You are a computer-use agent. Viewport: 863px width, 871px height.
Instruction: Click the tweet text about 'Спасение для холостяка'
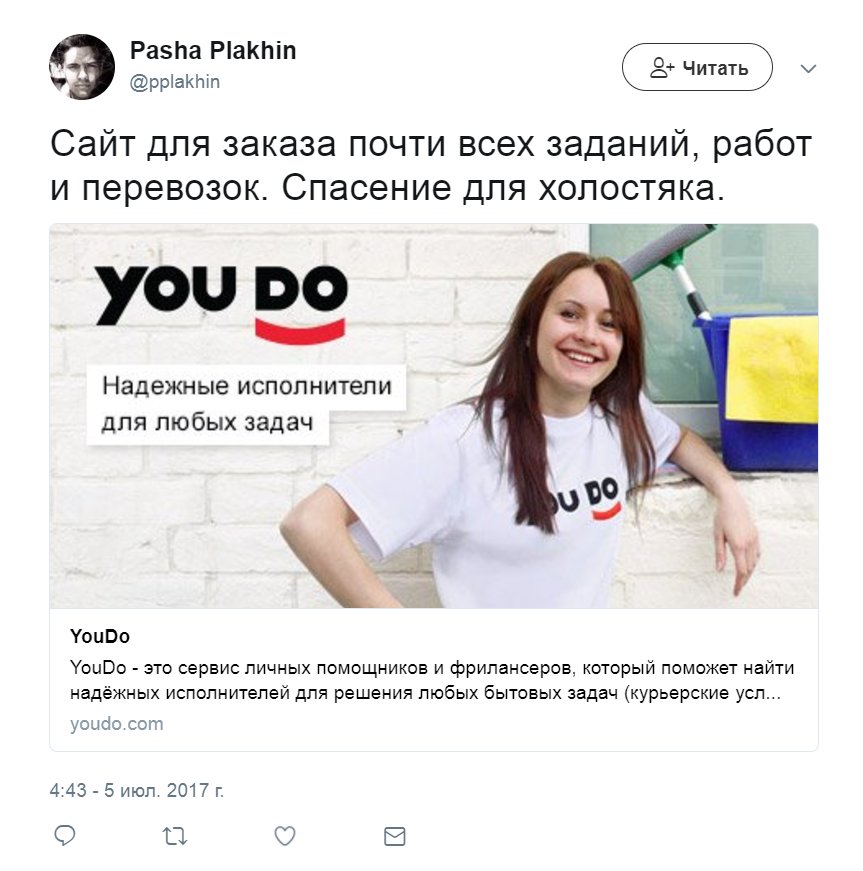pyautogui.click(x=430, y=166)
